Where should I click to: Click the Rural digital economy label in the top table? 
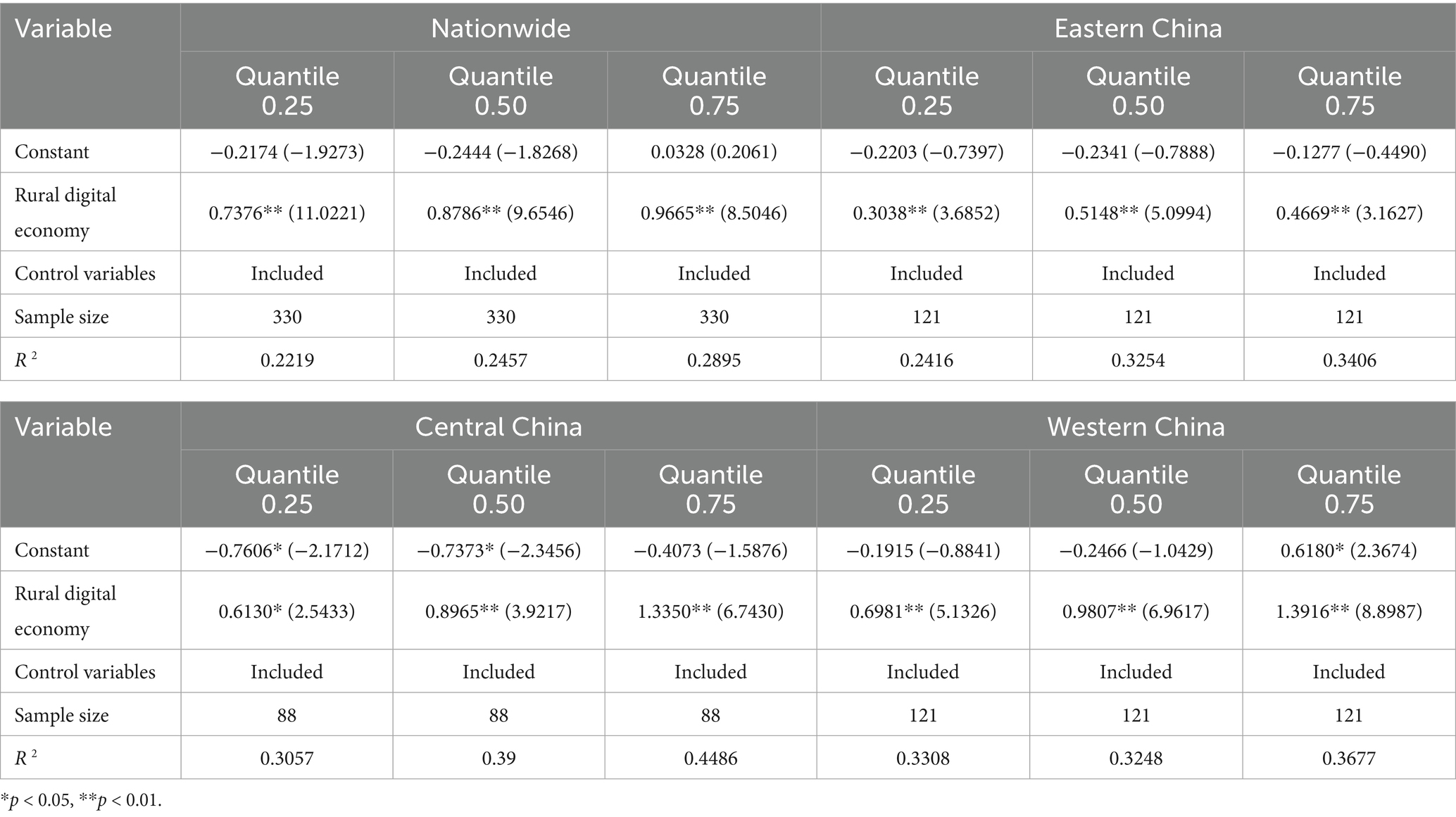pyautogui.click(x=65, y=213)
